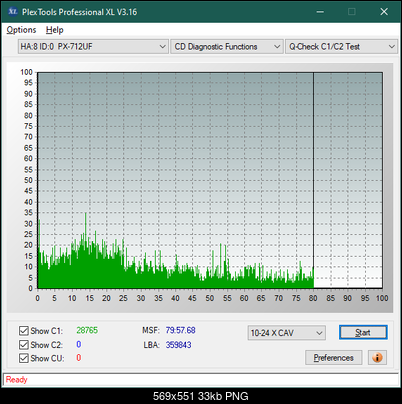This screenshot has width=402, height=404.
Task: Click the LBA label
Action: (152, 345)
